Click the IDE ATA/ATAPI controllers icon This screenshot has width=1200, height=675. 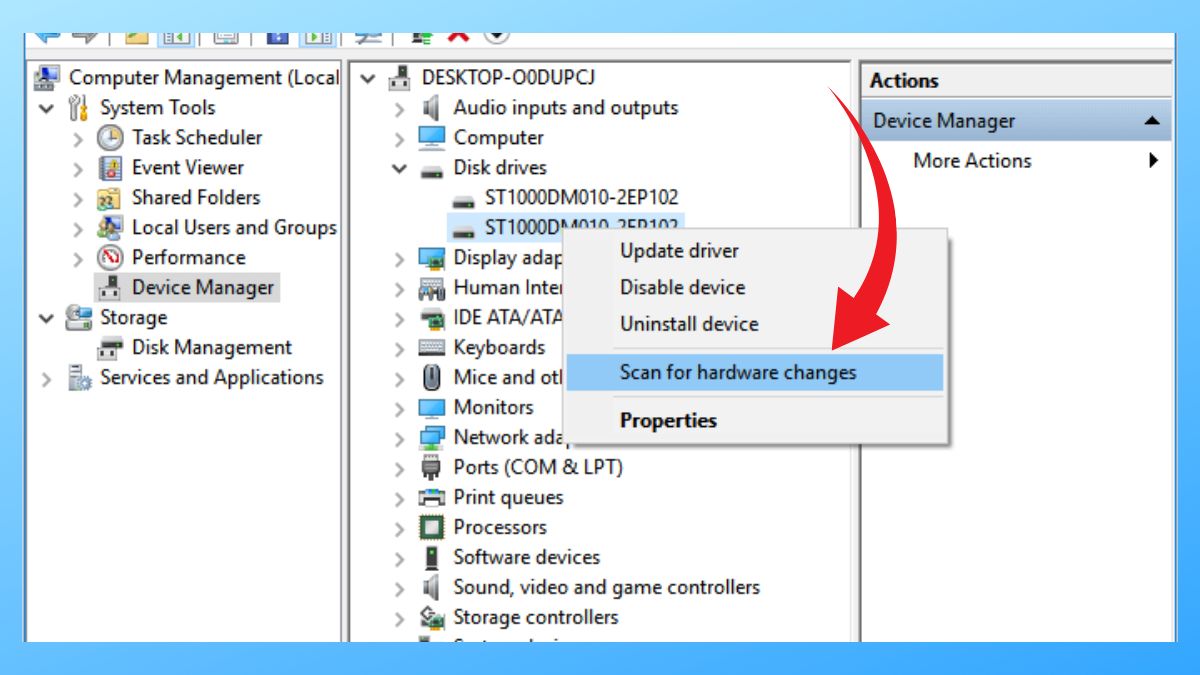click(431, 318)
